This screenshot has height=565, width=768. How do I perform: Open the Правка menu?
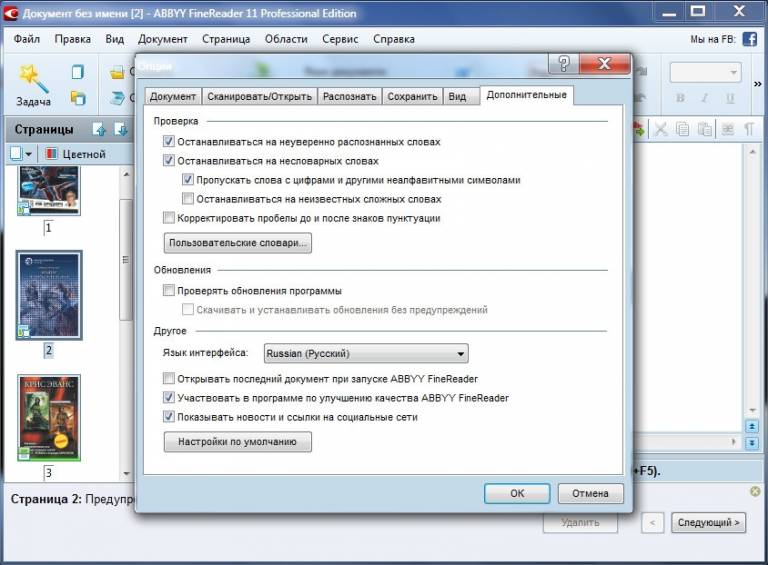pos(72,39)
